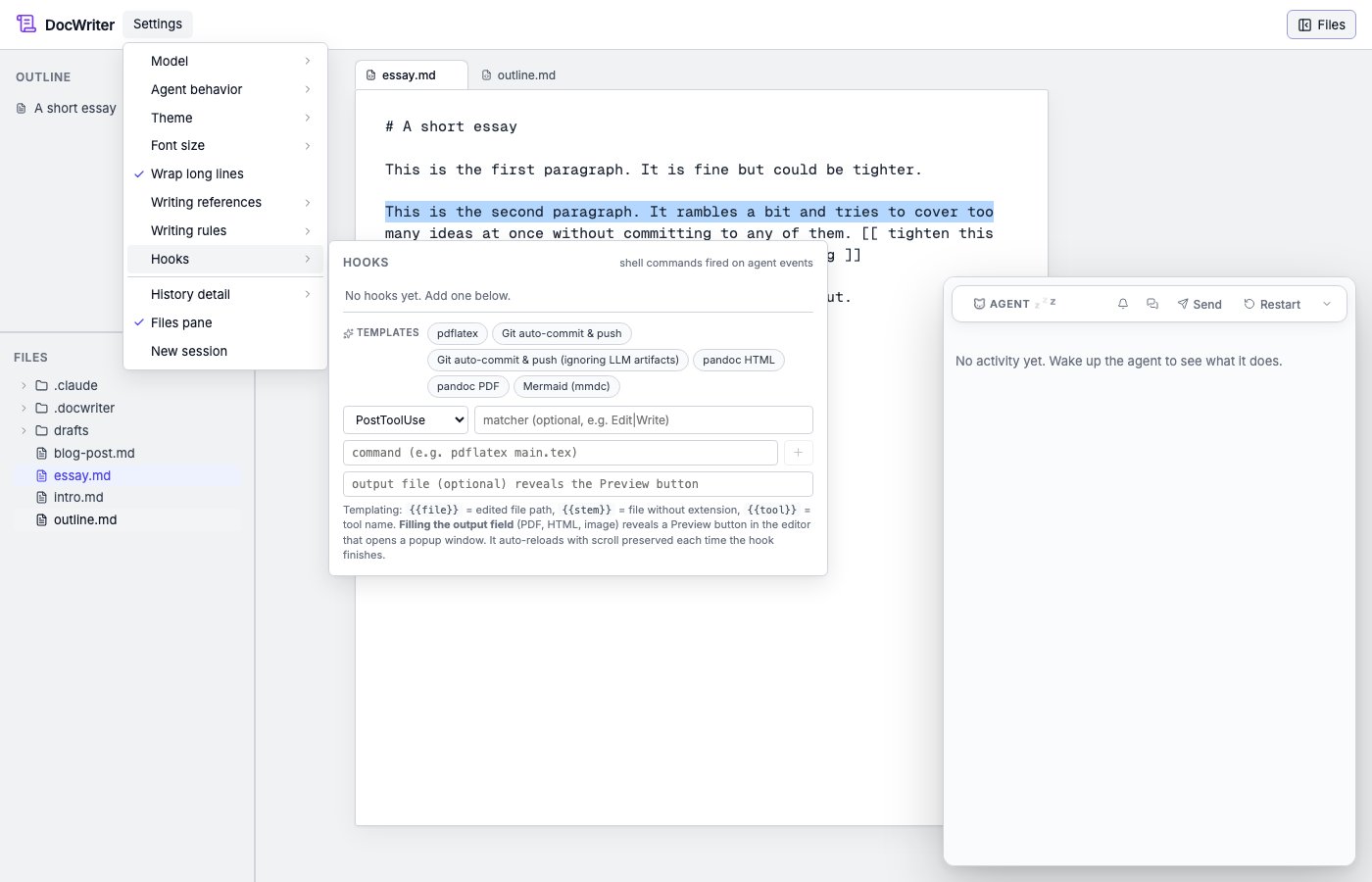
Task: Open the Theme submenu
Action: pyautogui.click(x=225, y=118)
